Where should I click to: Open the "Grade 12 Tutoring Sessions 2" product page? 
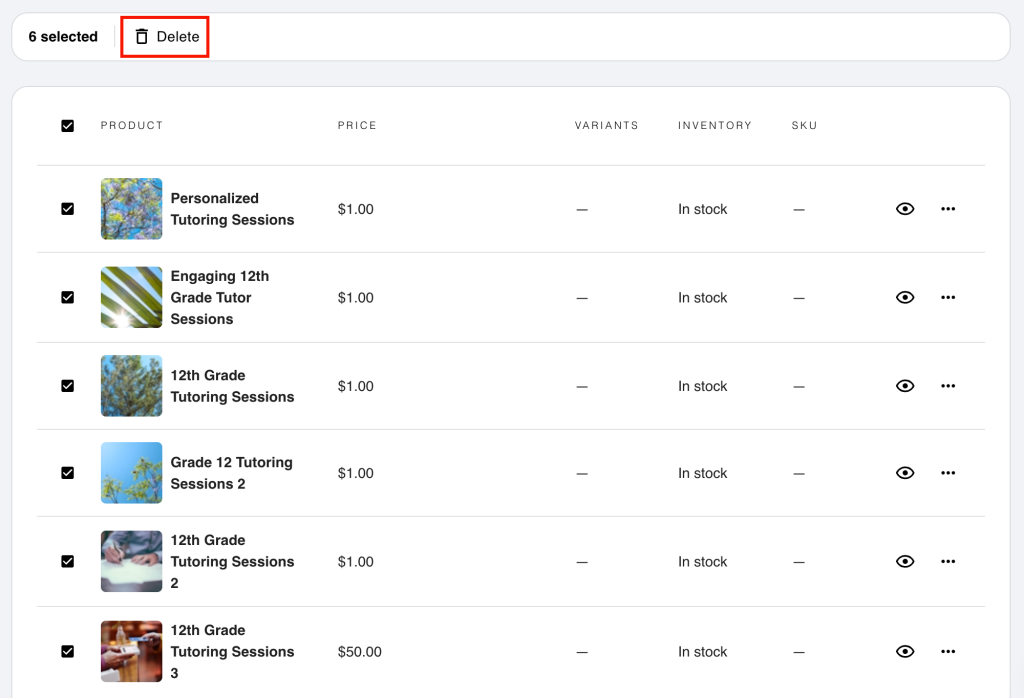coord(232,472)
